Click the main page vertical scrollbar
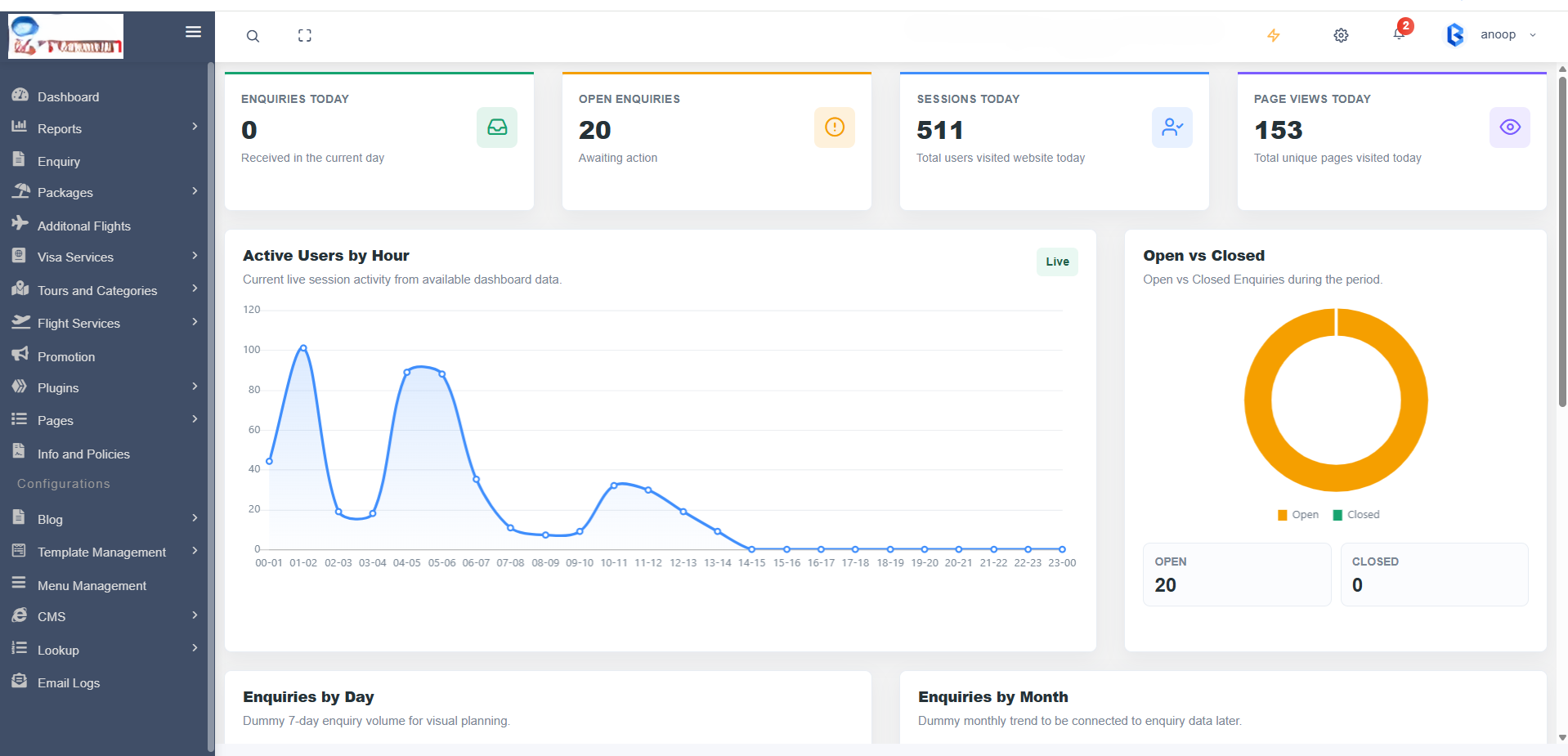Screen dimensions: 1568x756 (x=1562, y=241)
